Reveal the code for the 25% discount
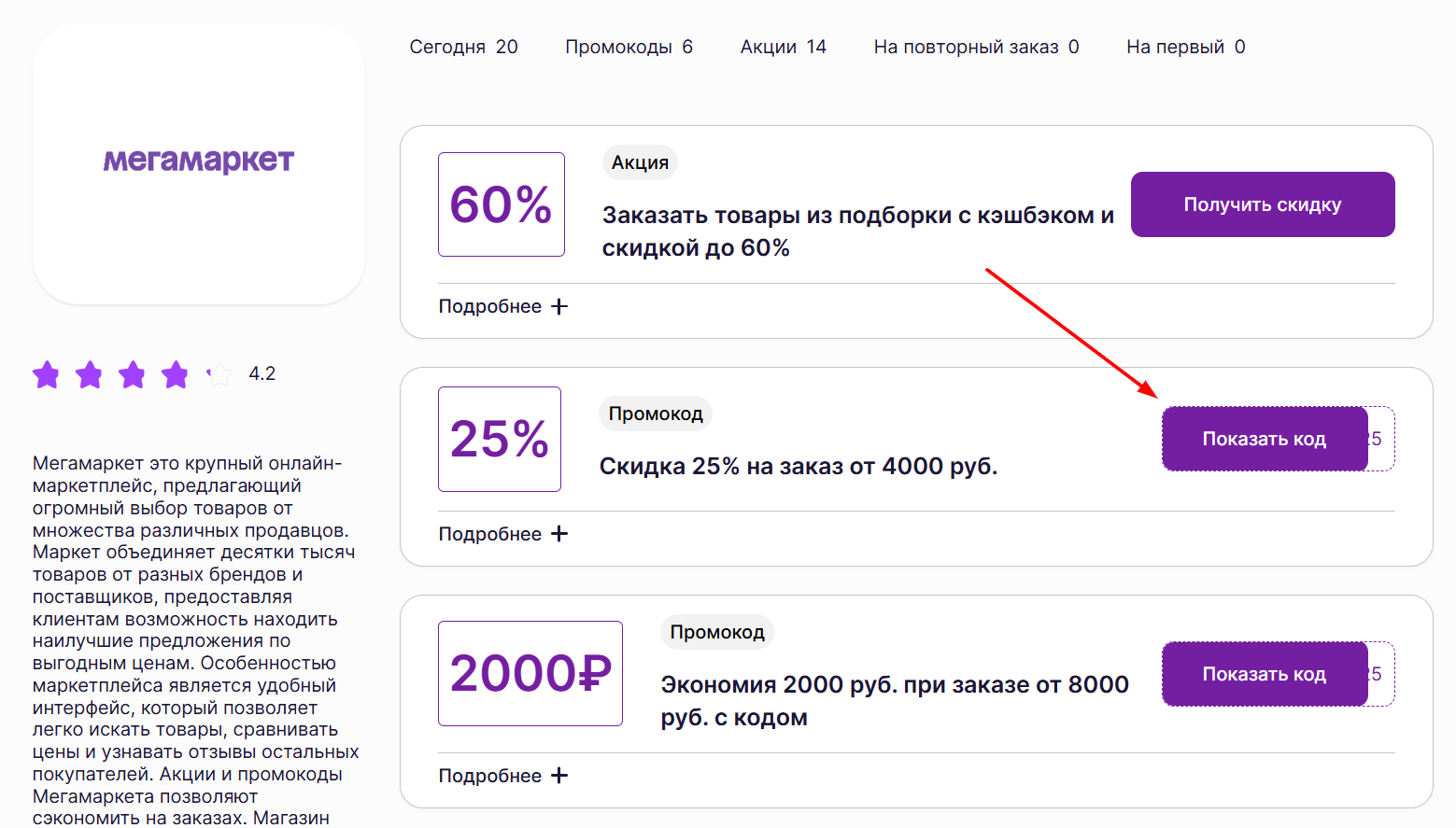 pyautogui.click(x=1265, y=439)
